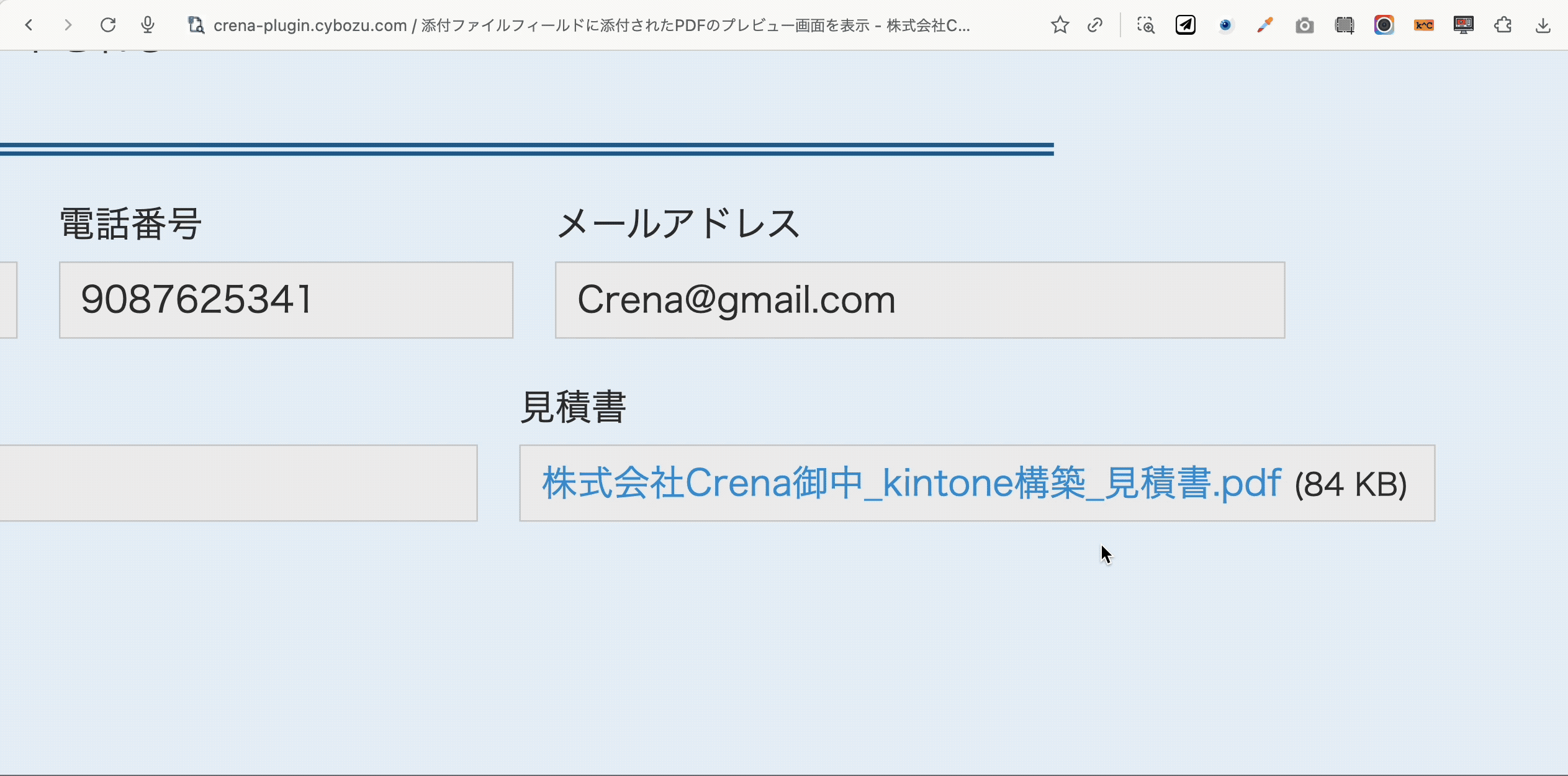The image size is (1568, 776).
Task: Click the address bar URL text
Action: [x=590, y=25]
